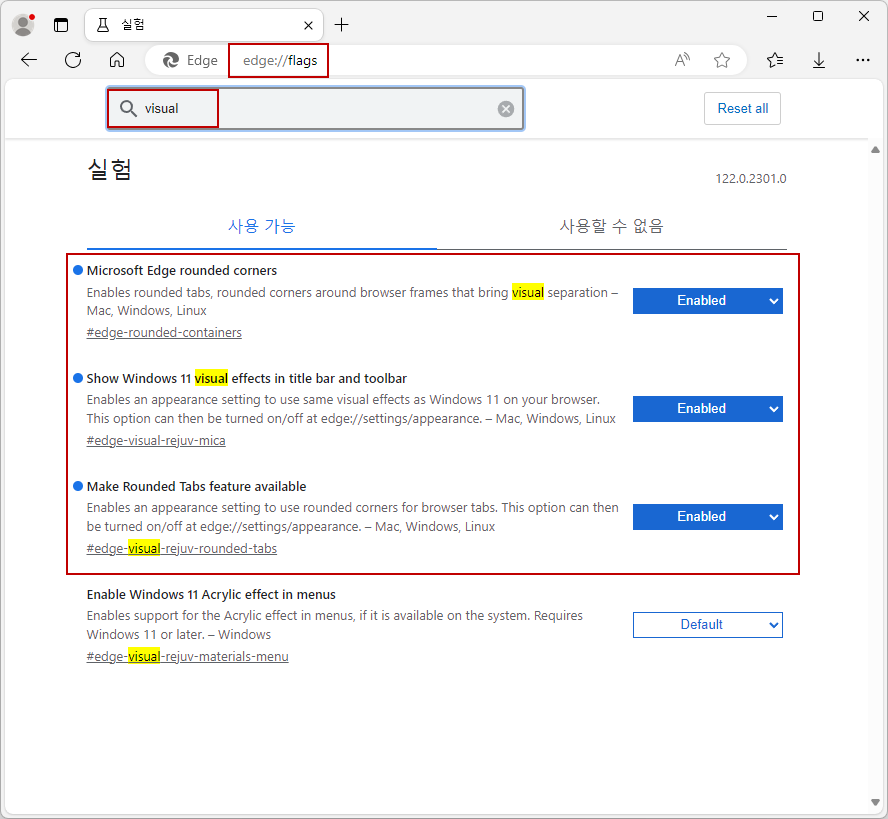Open a new tab with plus button
This screenshot has width=888, height=819.
point(341,25)
